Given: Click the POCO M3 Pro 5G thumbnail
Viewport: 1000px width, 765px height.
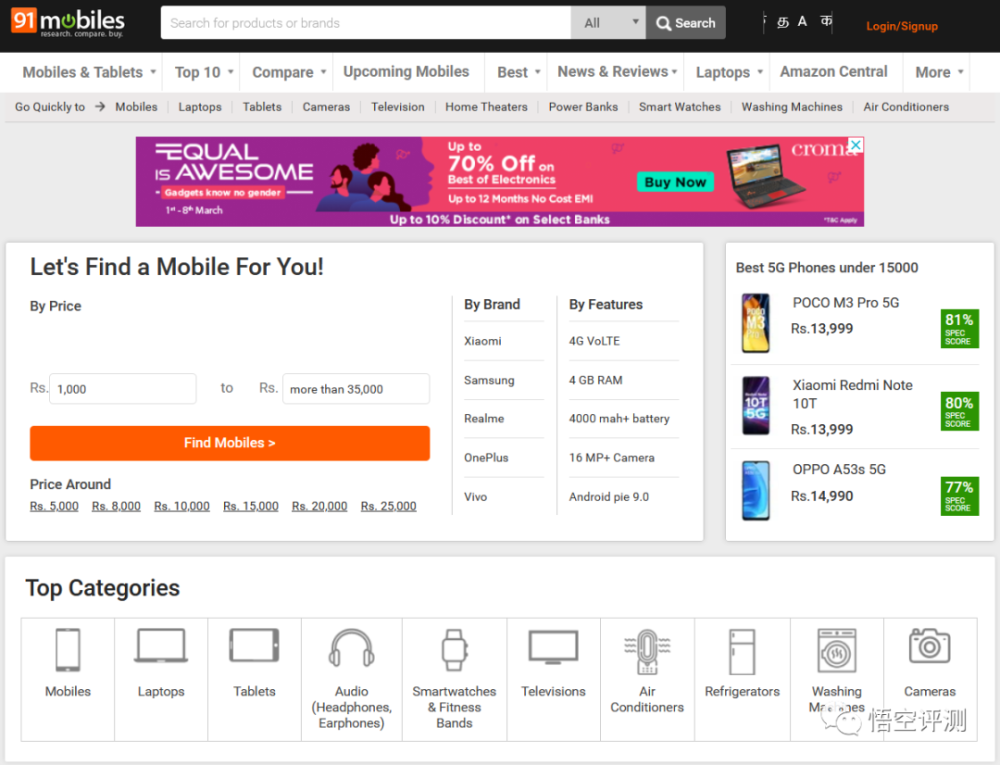Looking at the screenshot, I should [755, 323].
